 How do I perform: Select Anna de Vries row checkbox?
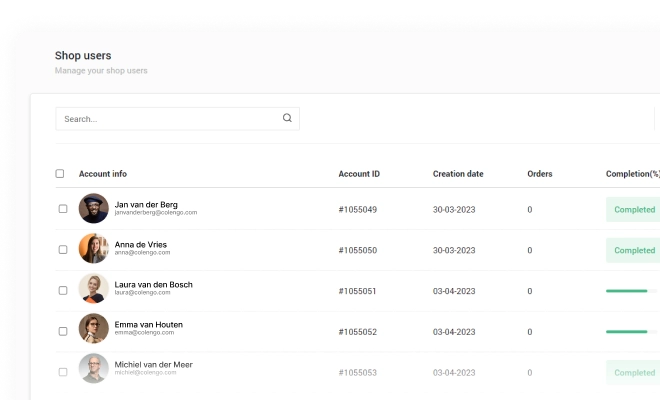pyautogui.click(x=63, y=249)
